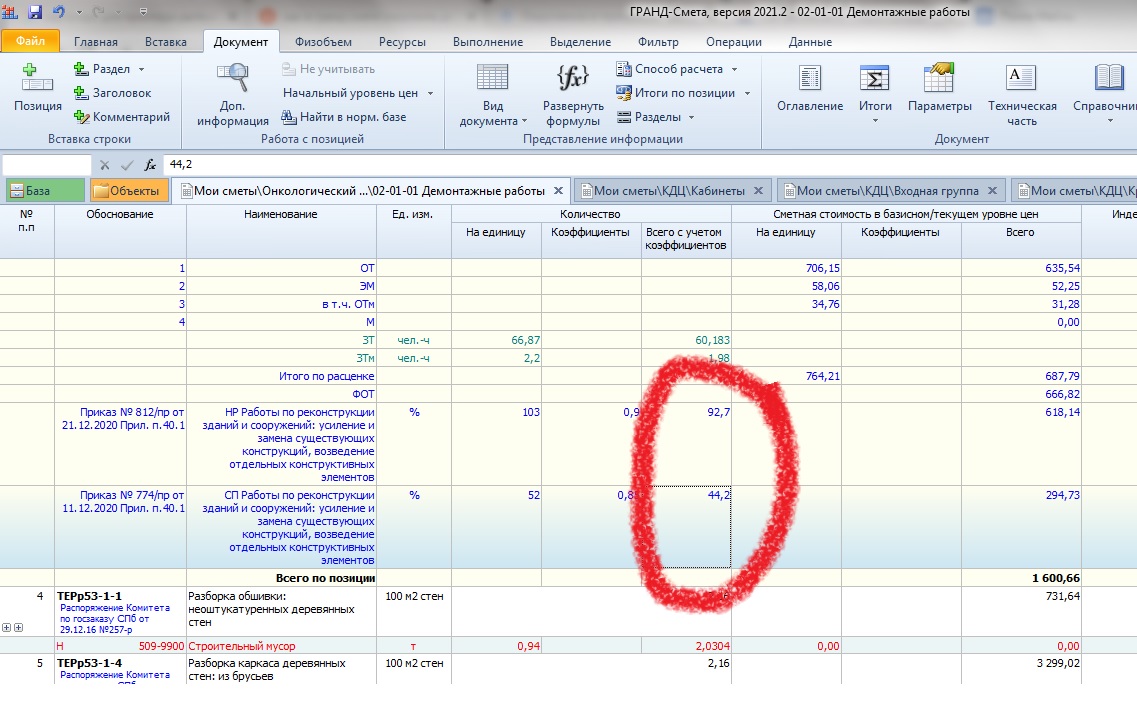
Task: Open the Оглавление document icon
Action: pyautogui.click(x=809, y=79)
